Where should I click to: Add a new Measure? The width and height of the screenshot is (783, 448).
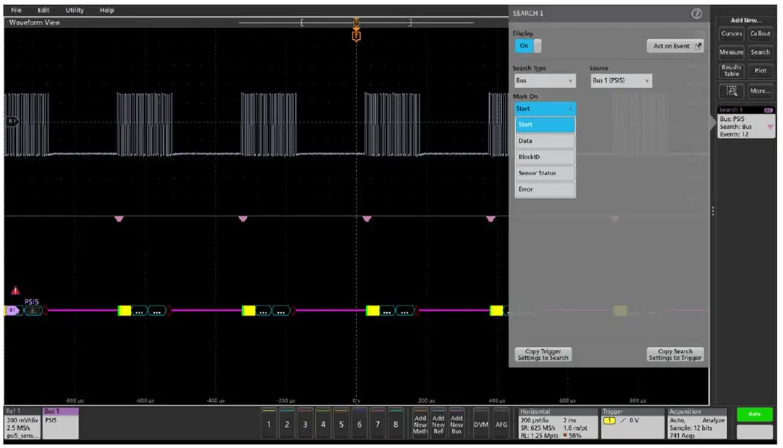click(x=732, y=52)
